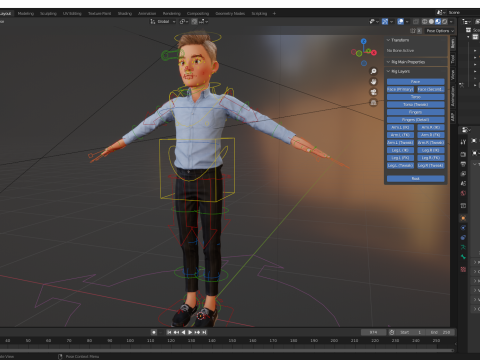Switch to Sculpting workspace tab
480x360 pixels.
(48, 13)
